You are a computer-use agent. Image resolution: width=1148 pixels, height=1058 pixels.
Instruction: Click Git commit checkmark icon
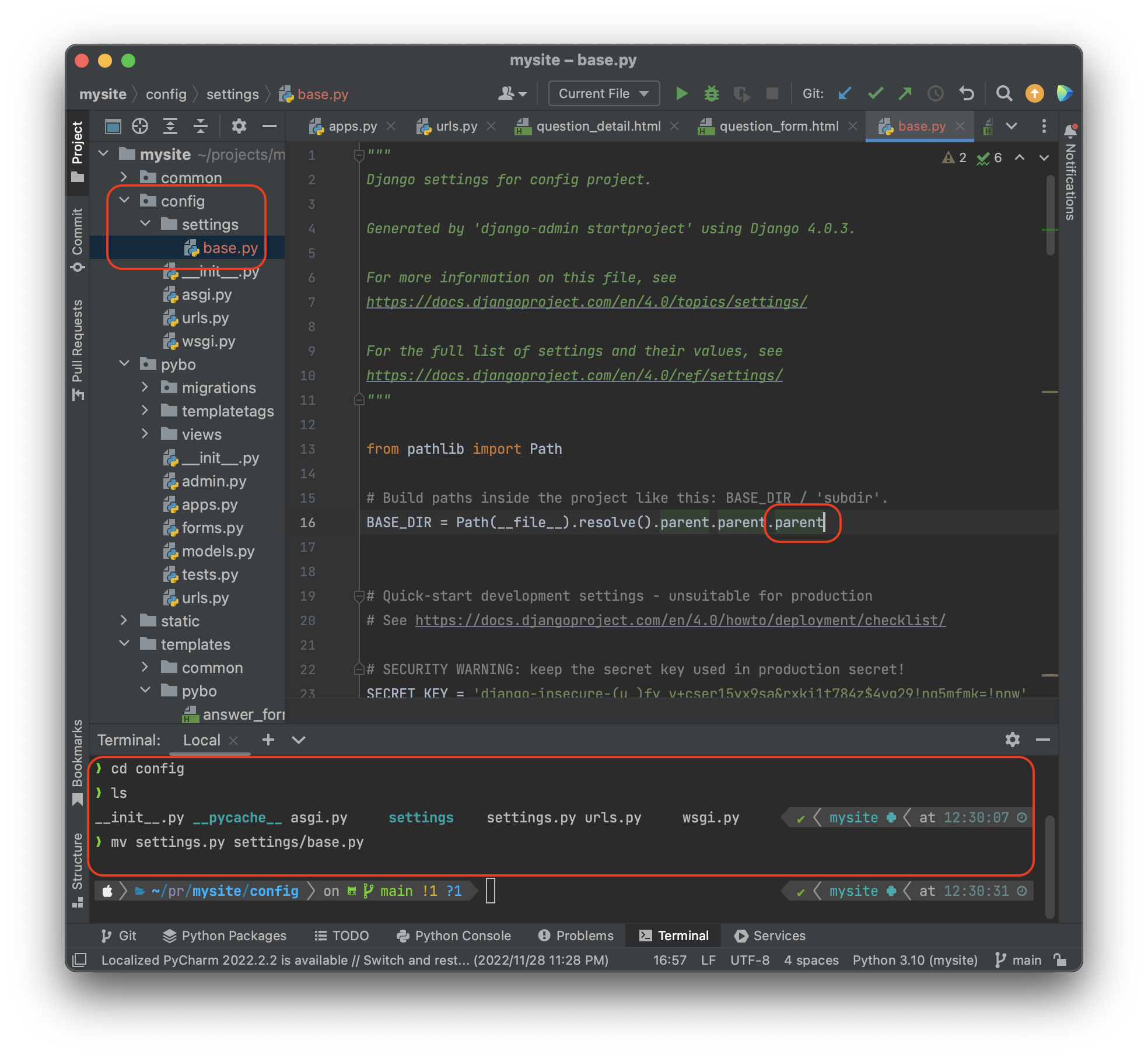(x=875, y=93)
